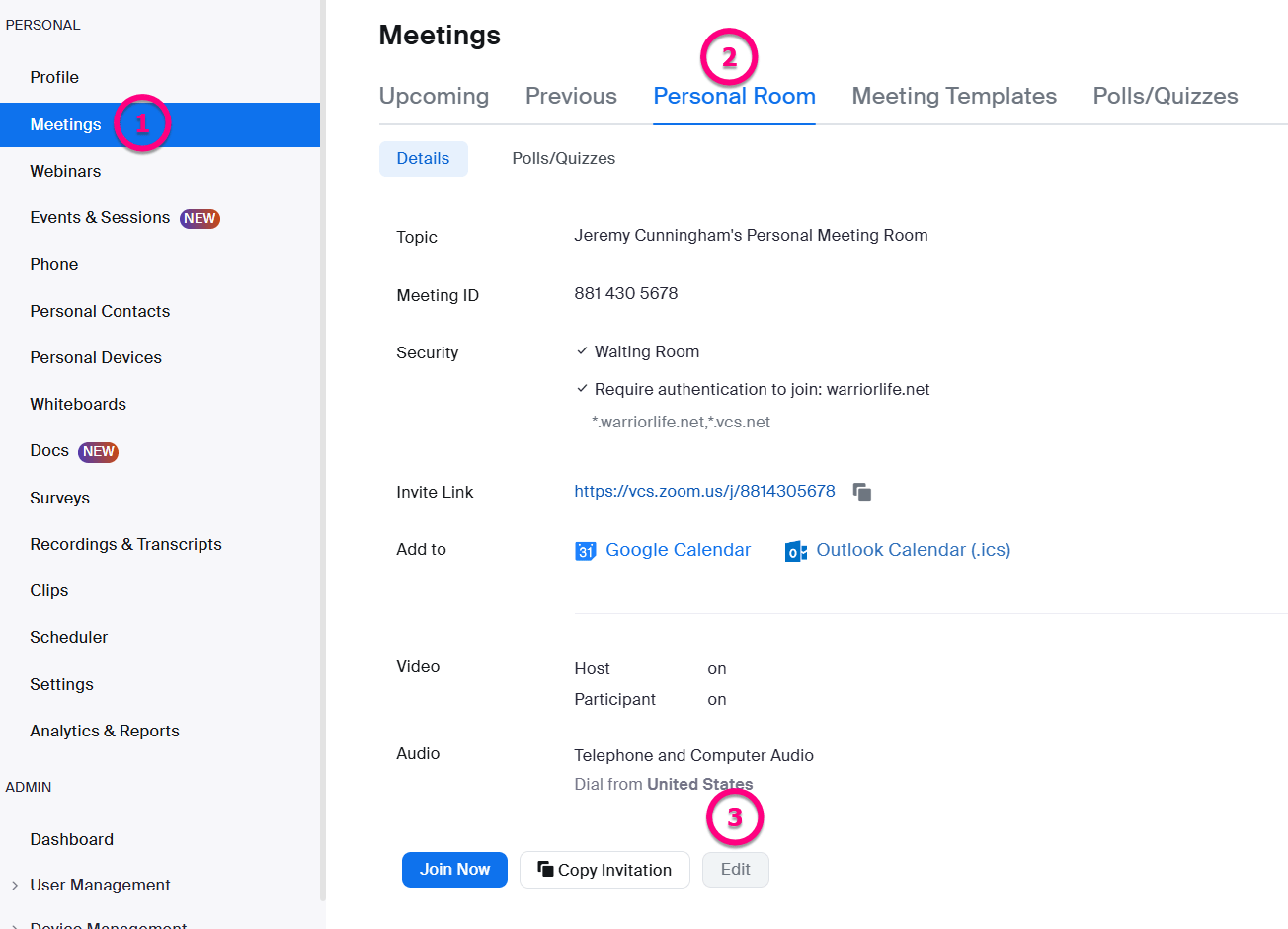Open the Previous meetings tab
1288x929 pixels.
tap(570, 96)
